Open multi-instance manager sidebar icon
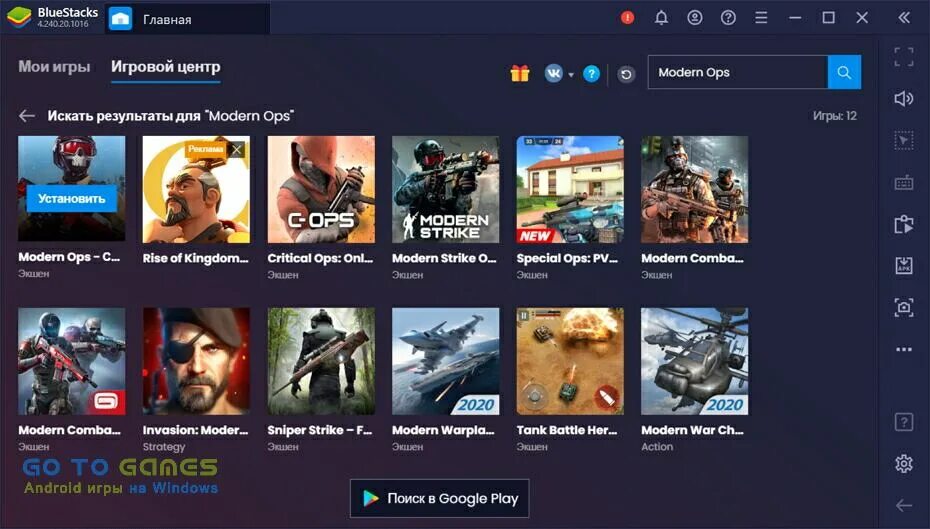The height and width of the screenshot is (529, 930). 904,224
